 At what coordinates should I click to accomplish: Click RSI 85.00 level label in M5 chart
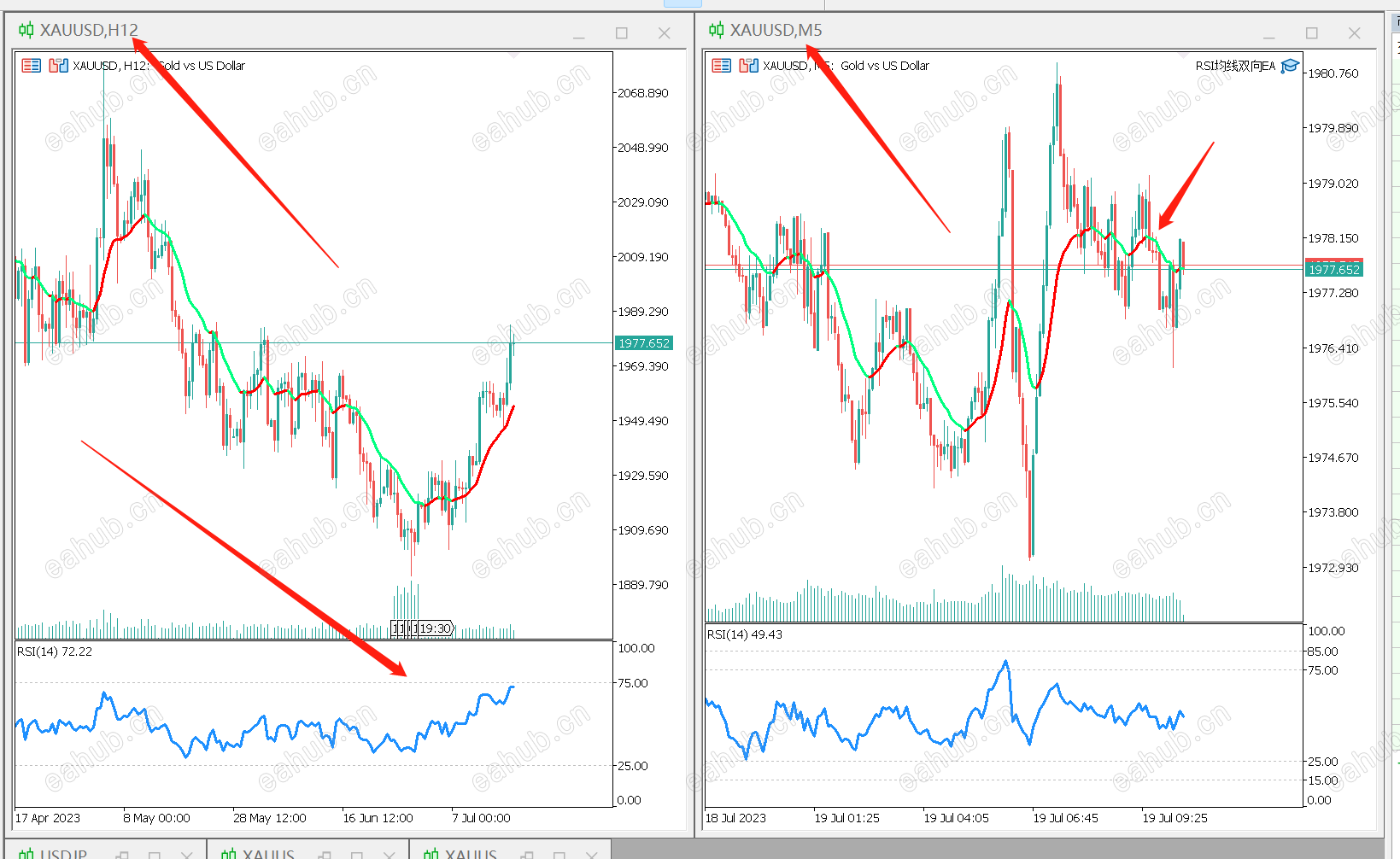pos(1323,652)
